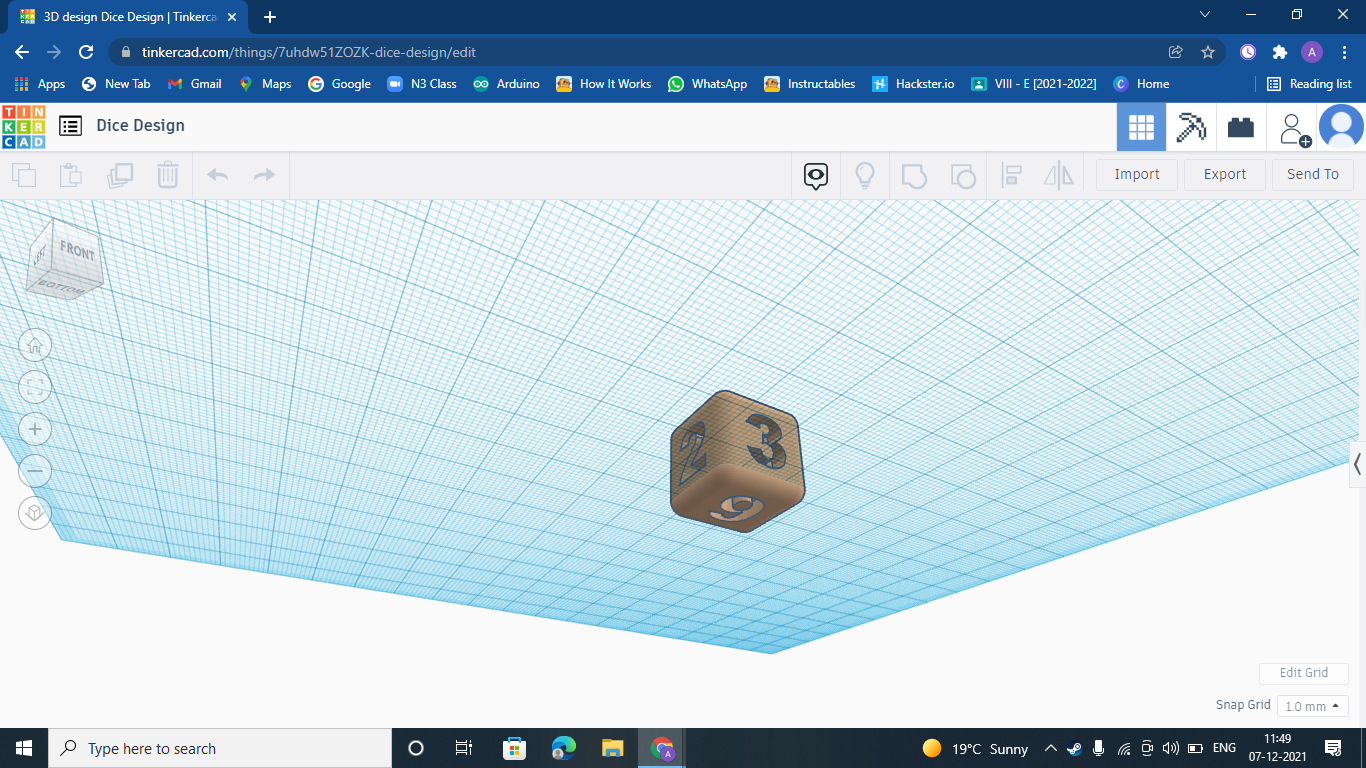Click the Duplicate and repeat icon

point(120,175)
